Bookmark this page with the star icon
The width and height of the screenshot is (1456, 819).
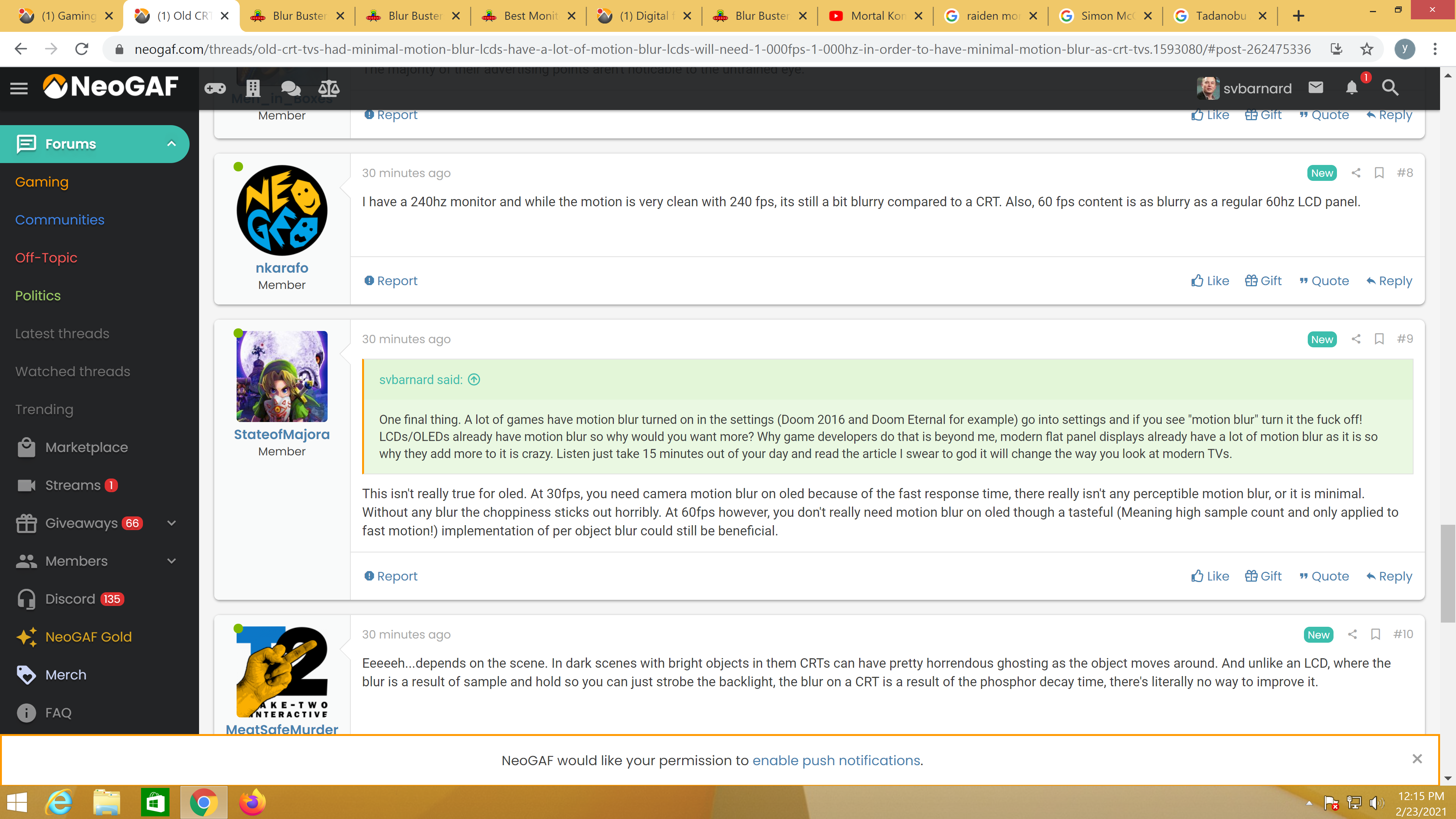pos(1366,49)
